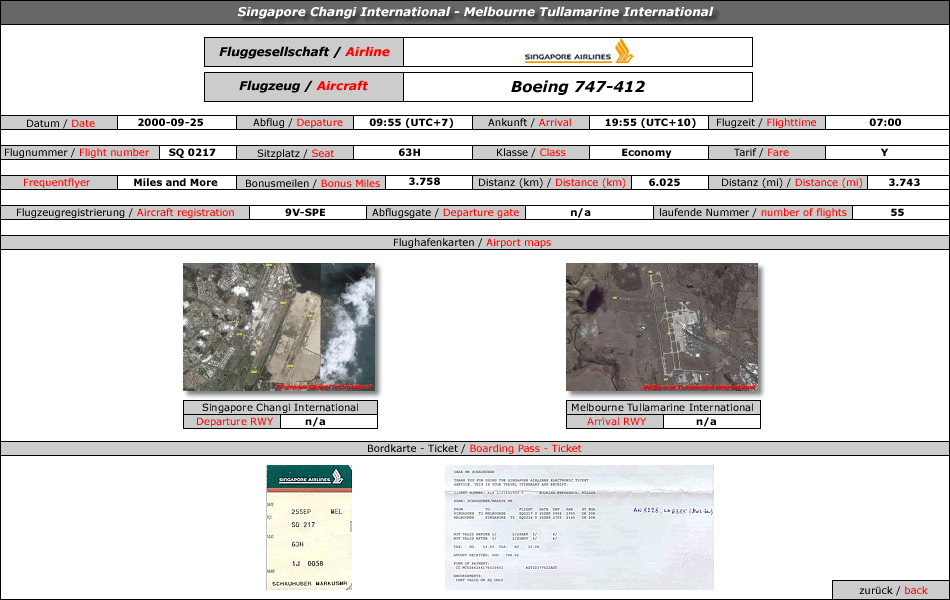Click the Boeing 747-412 aircraft text
Viewport: 950px width, 600px height.
(x=578, y=87)
